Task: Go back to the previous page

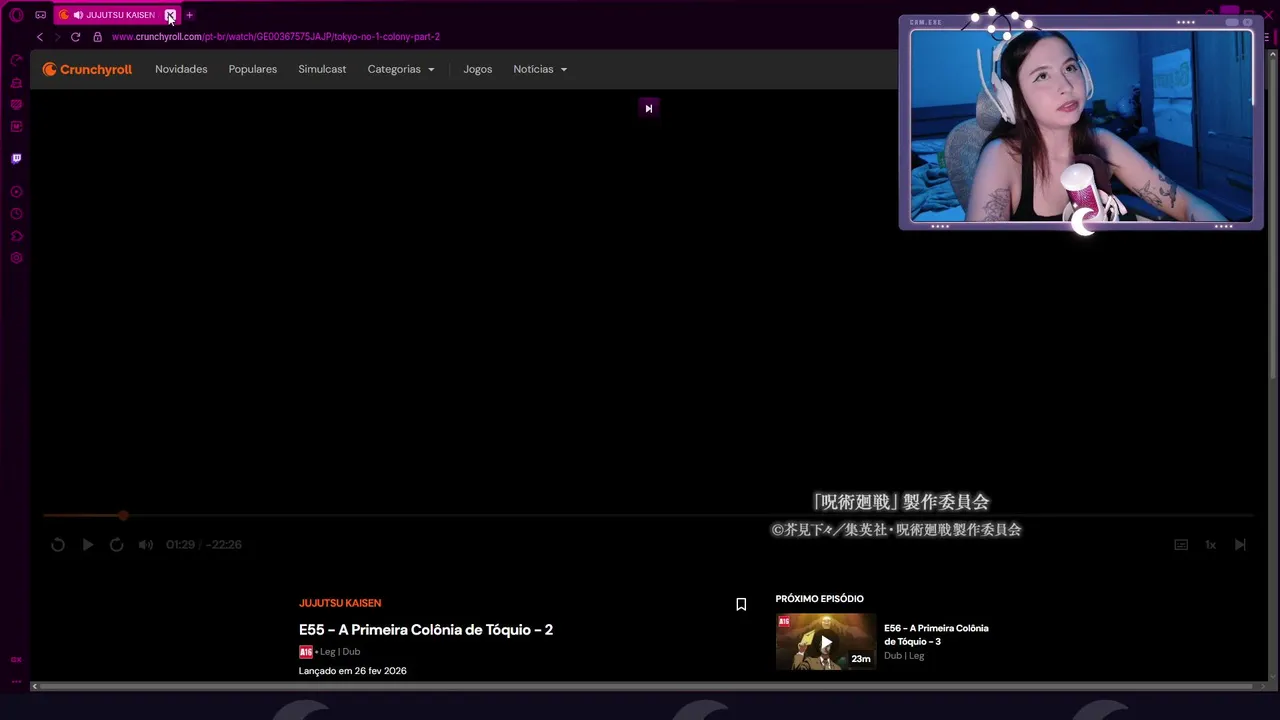Action: click(40, 37)
